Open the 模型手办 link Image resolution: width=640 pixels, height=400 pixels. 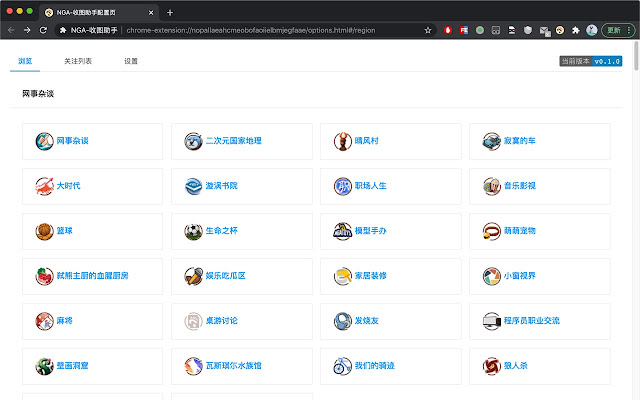tap(370, 231)
